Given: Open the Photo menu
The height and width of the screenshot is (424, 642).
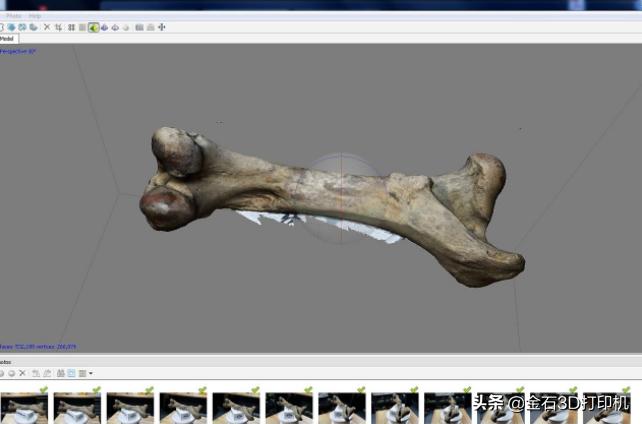Looking at the screenshot, I should tap(14, 16).
